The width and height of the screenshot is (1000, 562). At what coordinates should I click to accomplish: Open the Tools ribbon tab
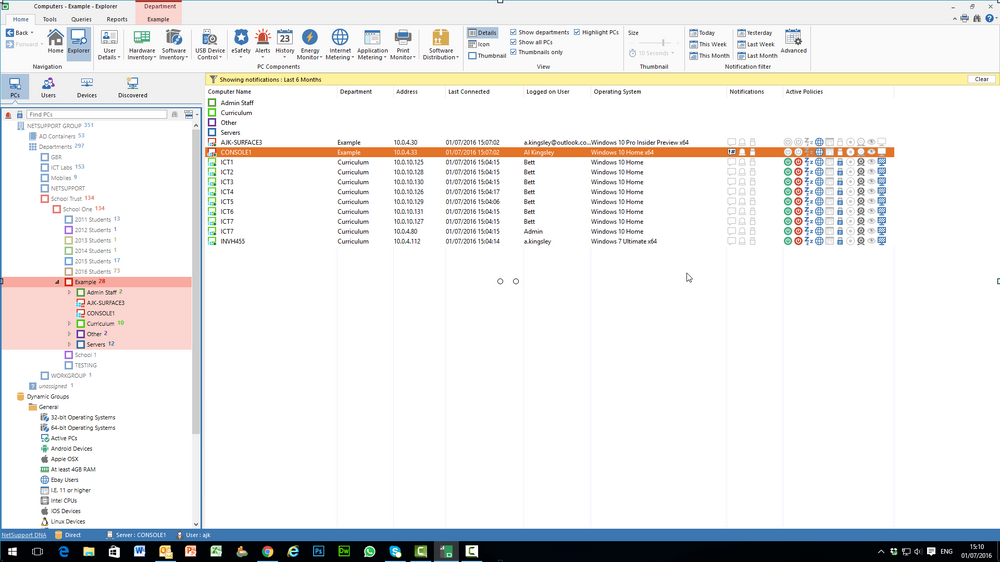[50, 19]
